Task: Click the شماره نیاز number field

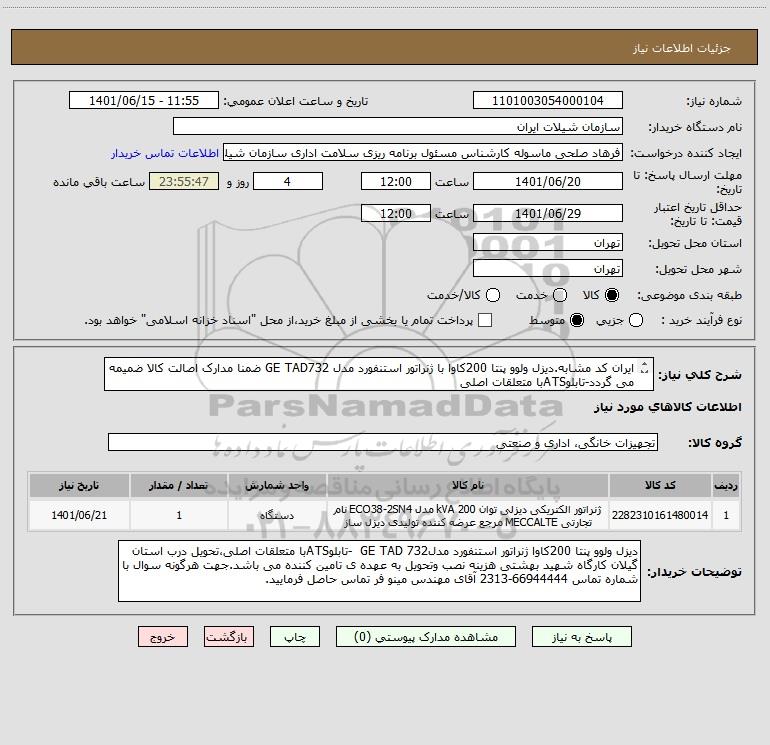Action: click(x=548, y=101)
